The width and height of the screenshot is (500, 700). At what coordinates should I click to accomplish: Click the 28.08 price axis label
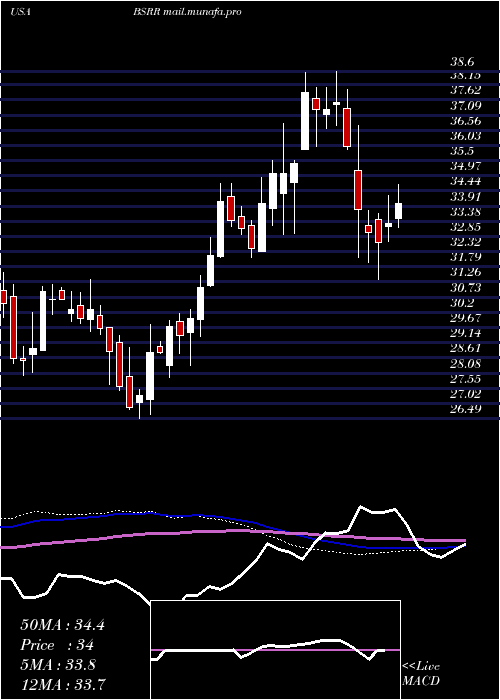point(466,364)
